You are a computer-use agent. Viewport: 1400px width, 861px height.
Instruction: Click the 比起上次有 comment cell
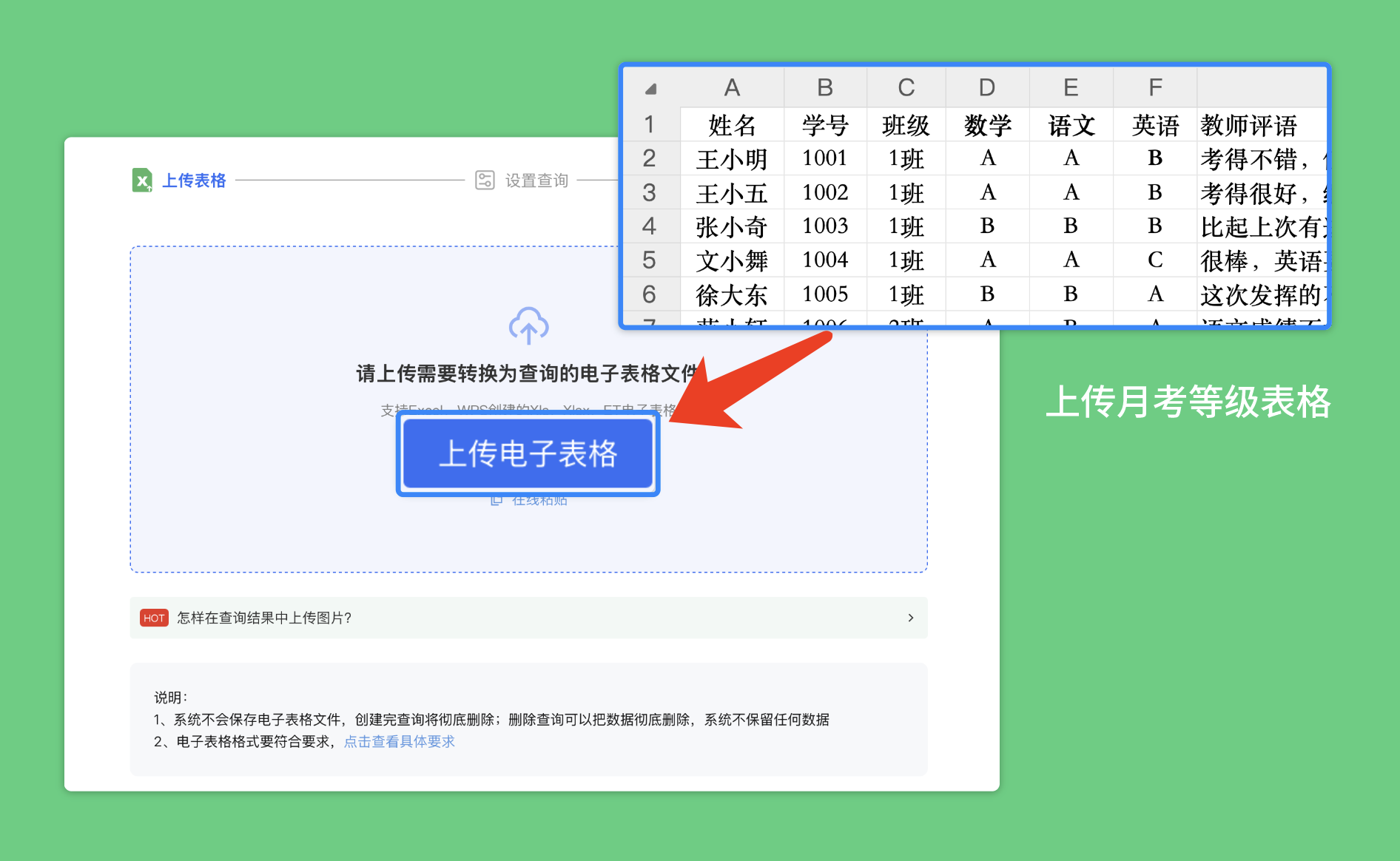[x=1262, y=226]
